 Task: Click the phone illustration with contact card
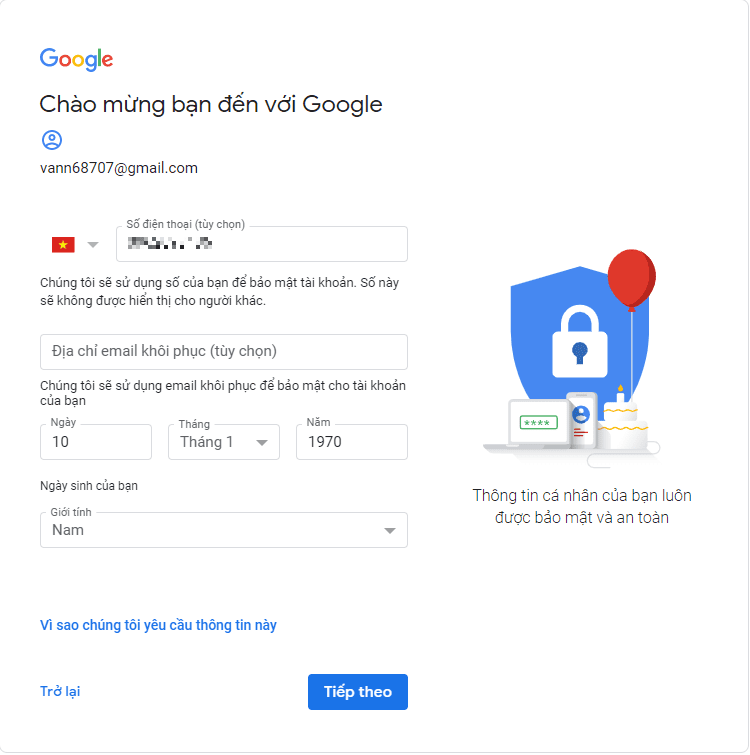(x=581, y=420)
